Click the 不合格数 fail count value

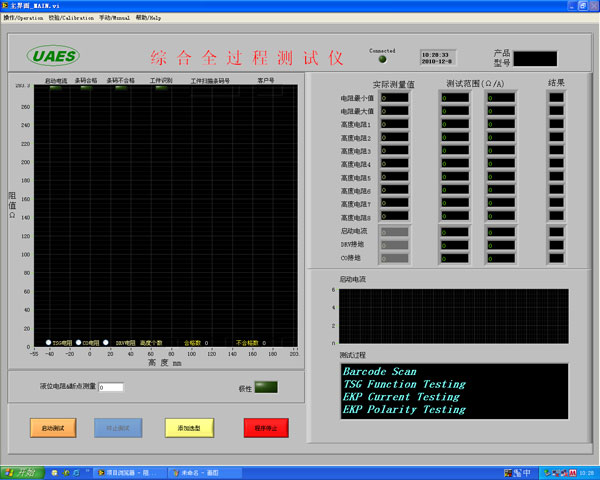[x=264, y=343]
